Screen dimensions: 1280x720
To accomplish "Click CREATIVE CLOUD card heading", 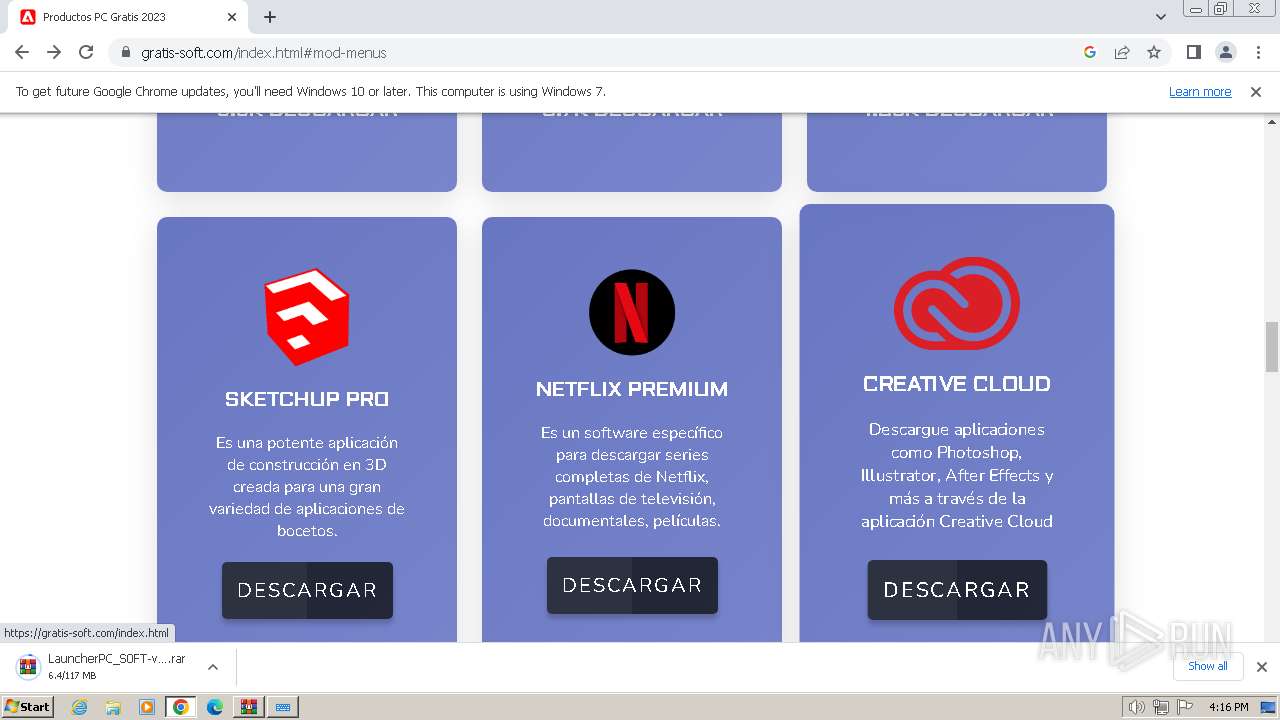I will point(957,384).
